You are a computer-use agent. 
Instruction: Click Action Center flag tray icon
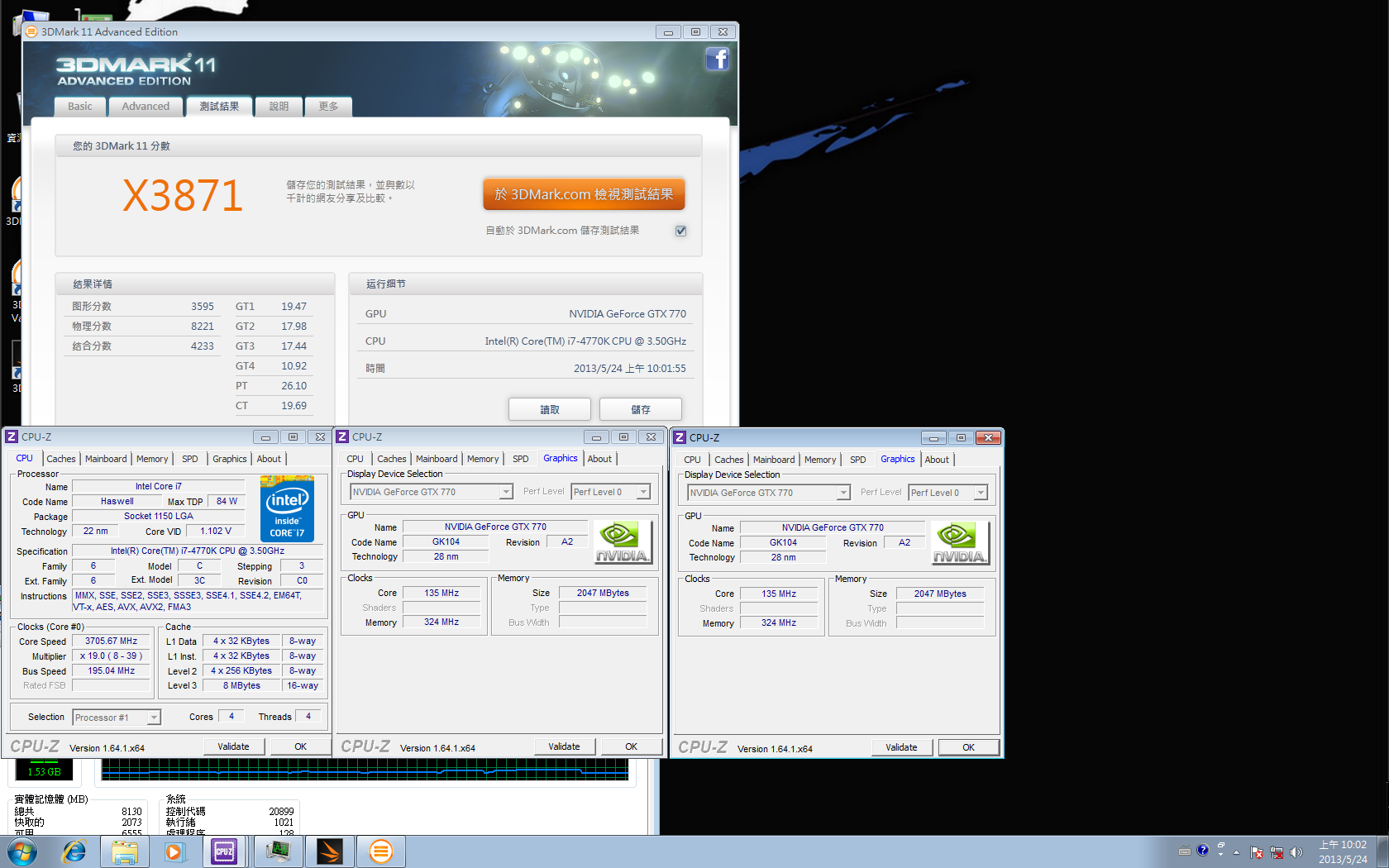(1257, 852)
